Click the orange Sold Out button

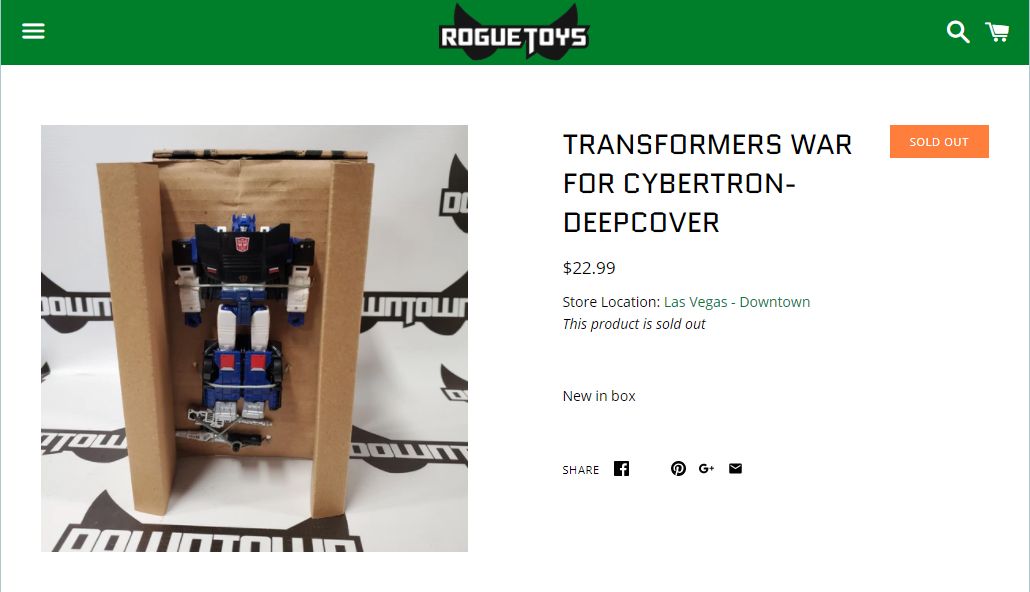click(x=939, y=141)
